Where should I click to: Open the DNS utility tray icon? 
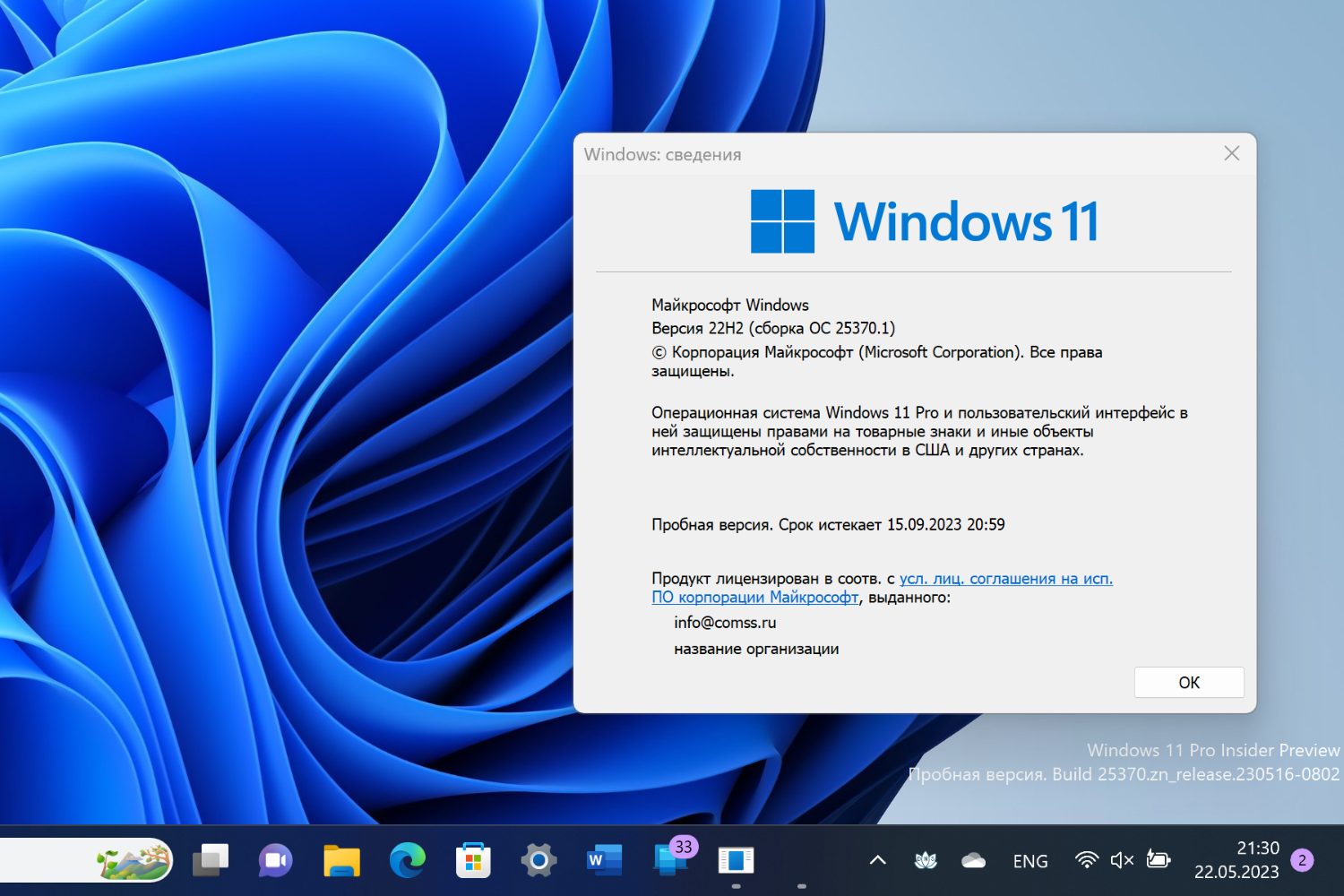925,860
